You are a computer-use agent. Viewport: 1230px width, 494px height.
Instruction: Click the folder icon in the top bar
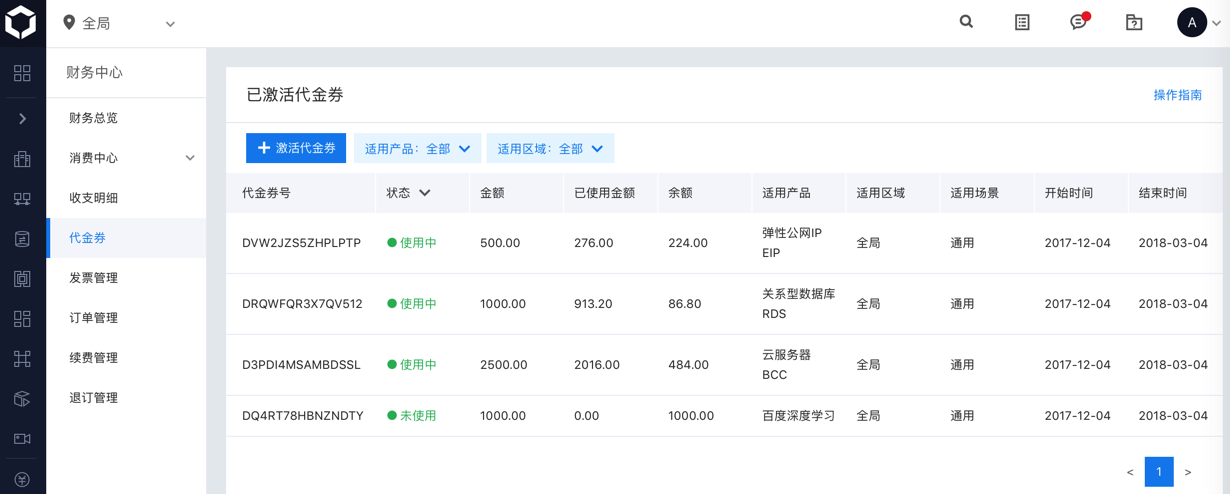[x=1134, y=22]
